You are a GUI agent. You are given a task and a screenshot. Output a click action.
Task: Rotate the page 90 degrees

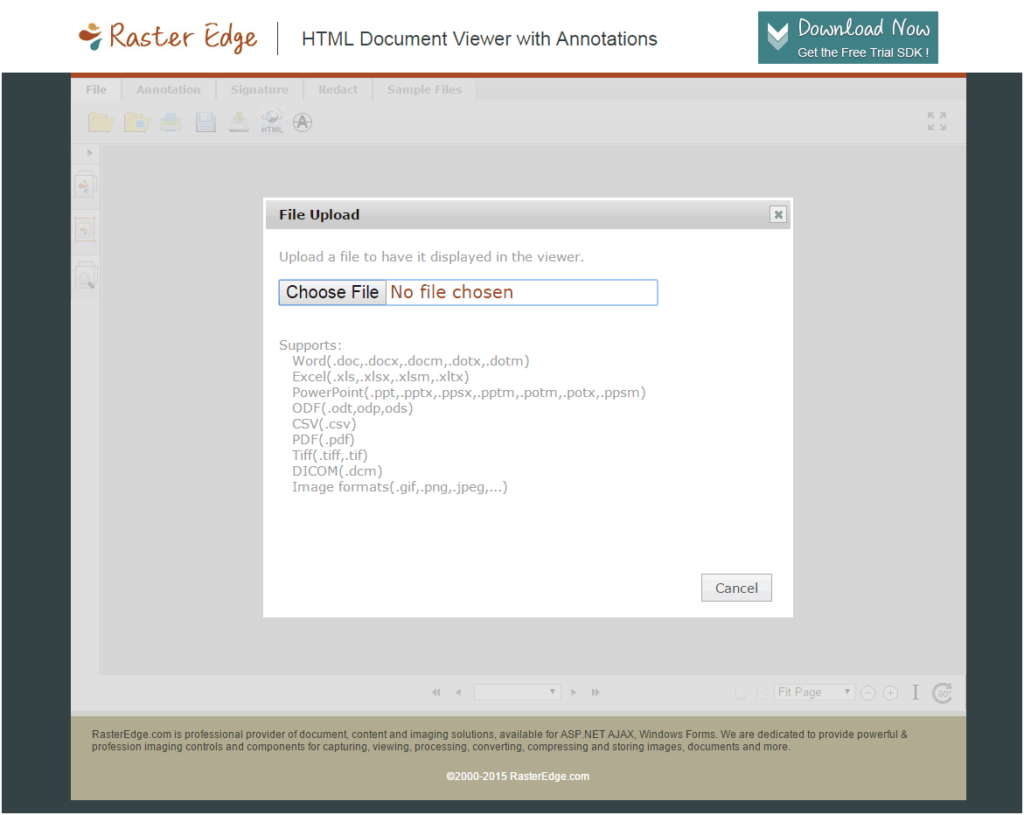(941, 692)
